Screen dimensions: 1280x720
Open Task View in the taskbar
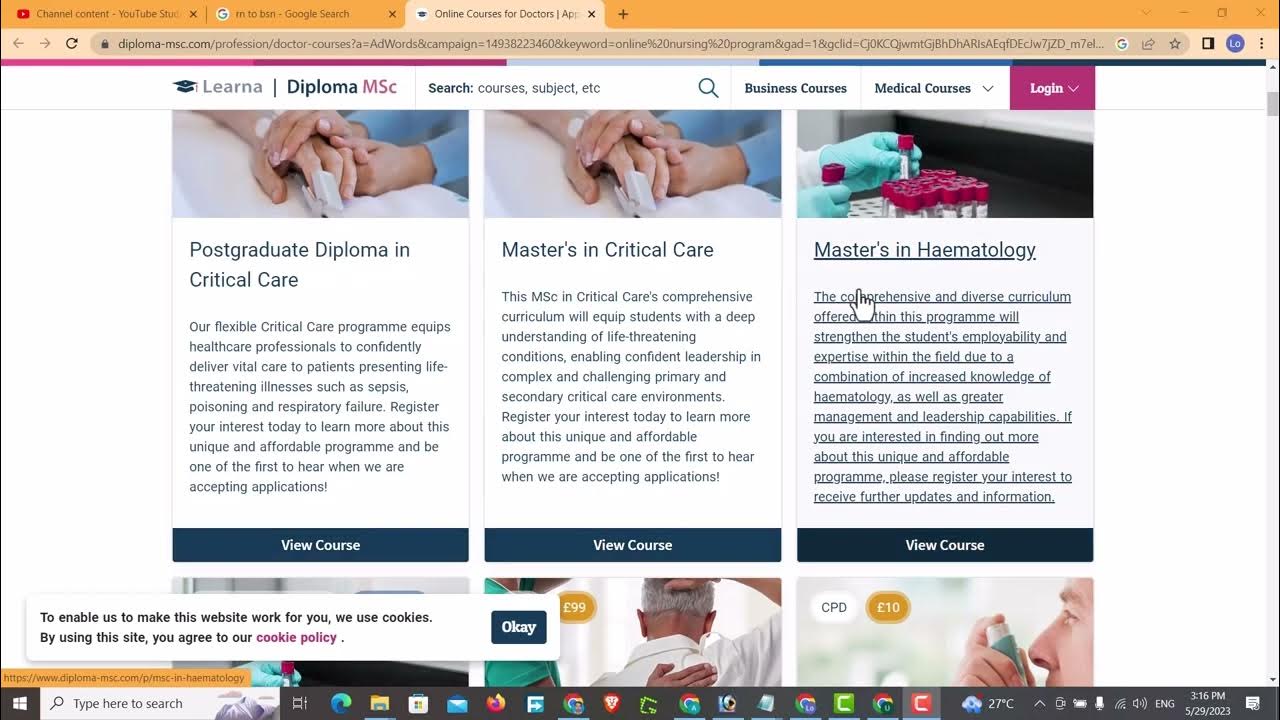299,703
